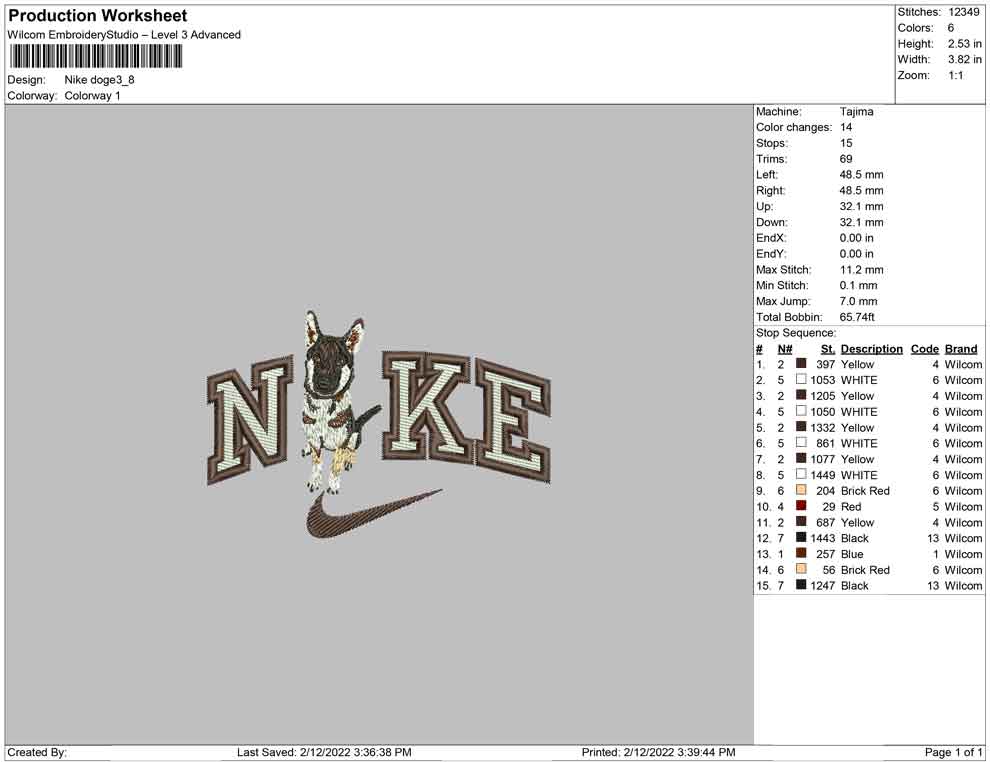Click the Height value '2.53 in'
Screen dimensions: 990x762
point(965,44)
